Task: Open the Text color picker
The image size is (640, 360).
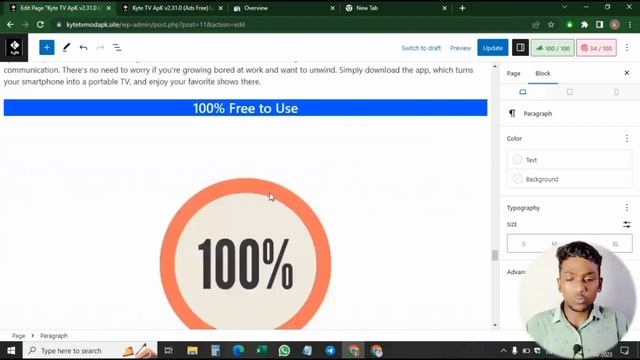Action: tap(569, 160)
